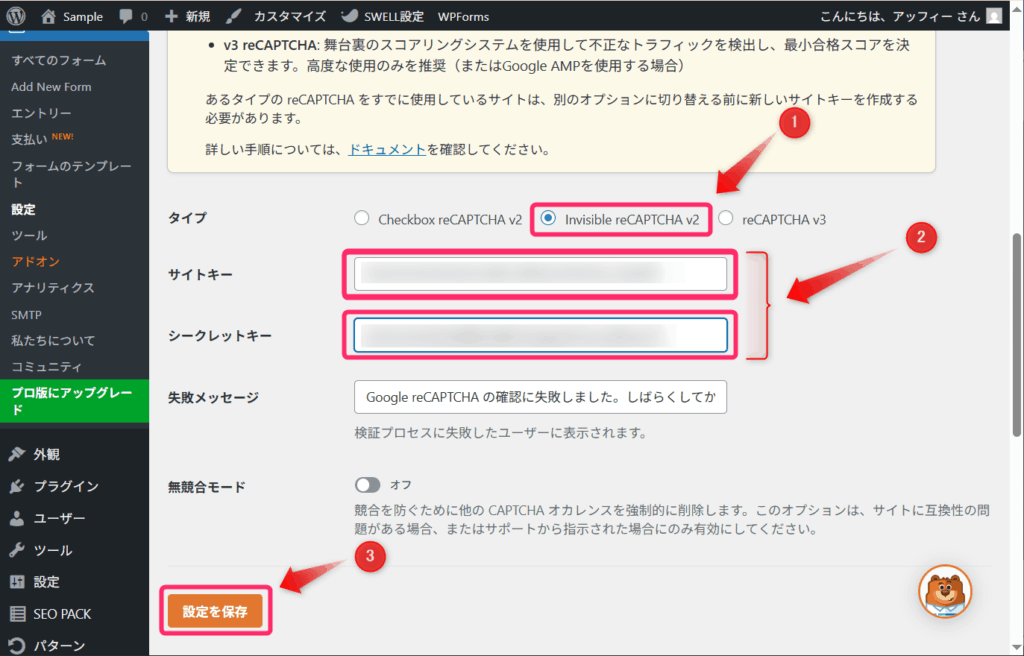Click the プラグイン menu label

point(66,486)
